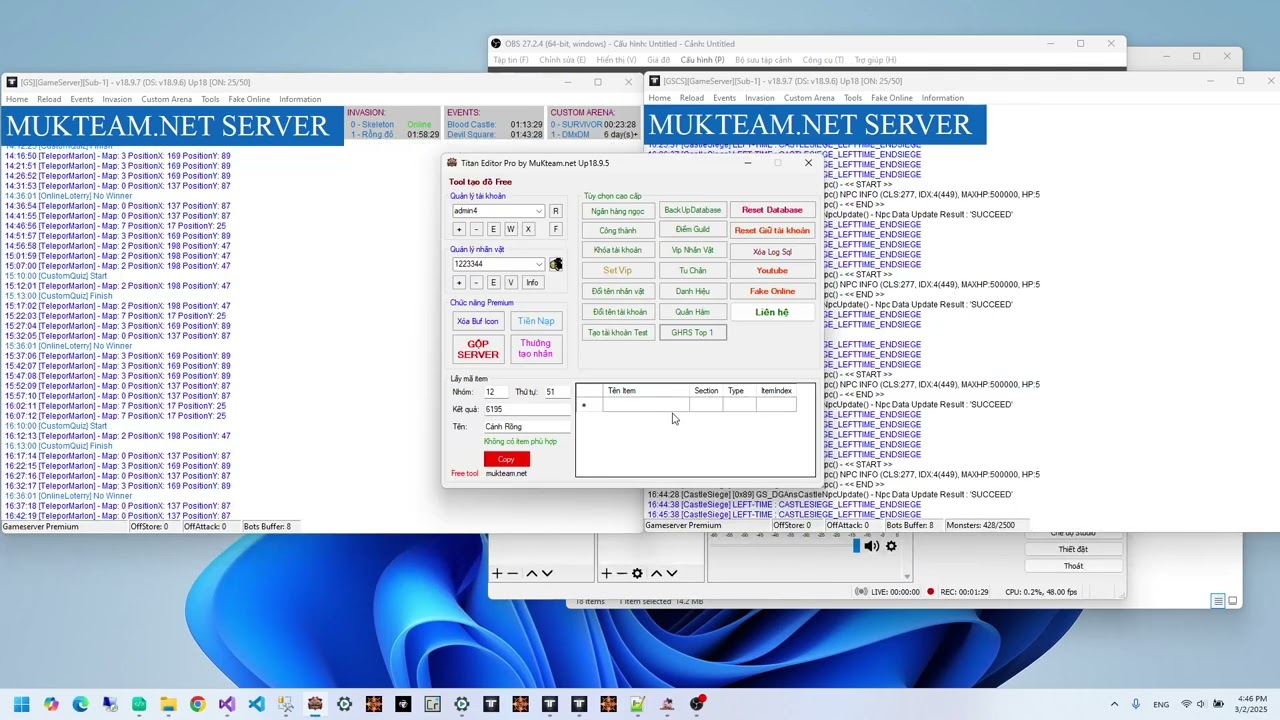Click the Thiết đặt button in OBS
Screen dimensions: 1280x720
pyautogui.click(x=1073, y=549)
